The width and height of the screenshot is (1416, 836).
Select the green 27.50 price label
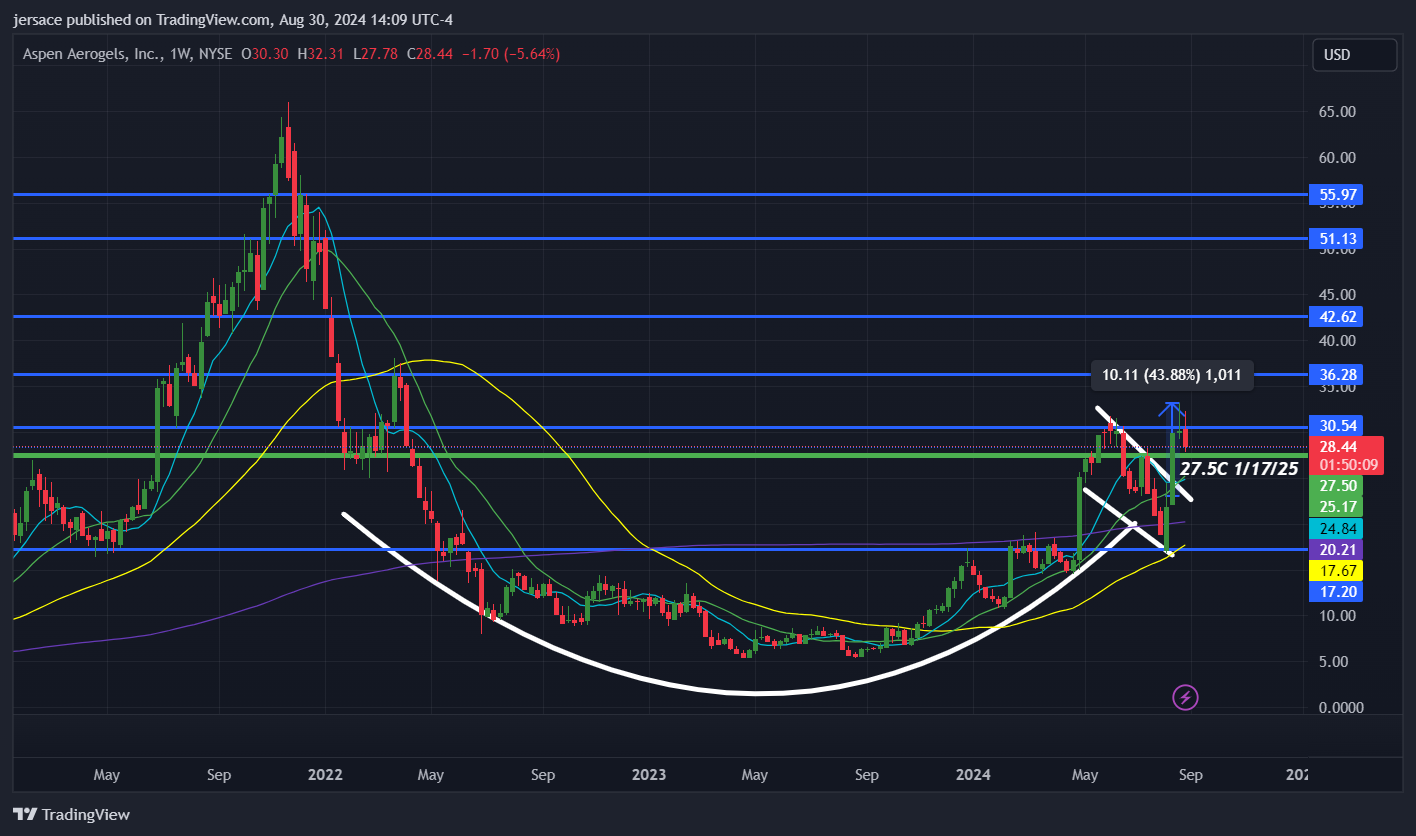[x=1335, y=485]
